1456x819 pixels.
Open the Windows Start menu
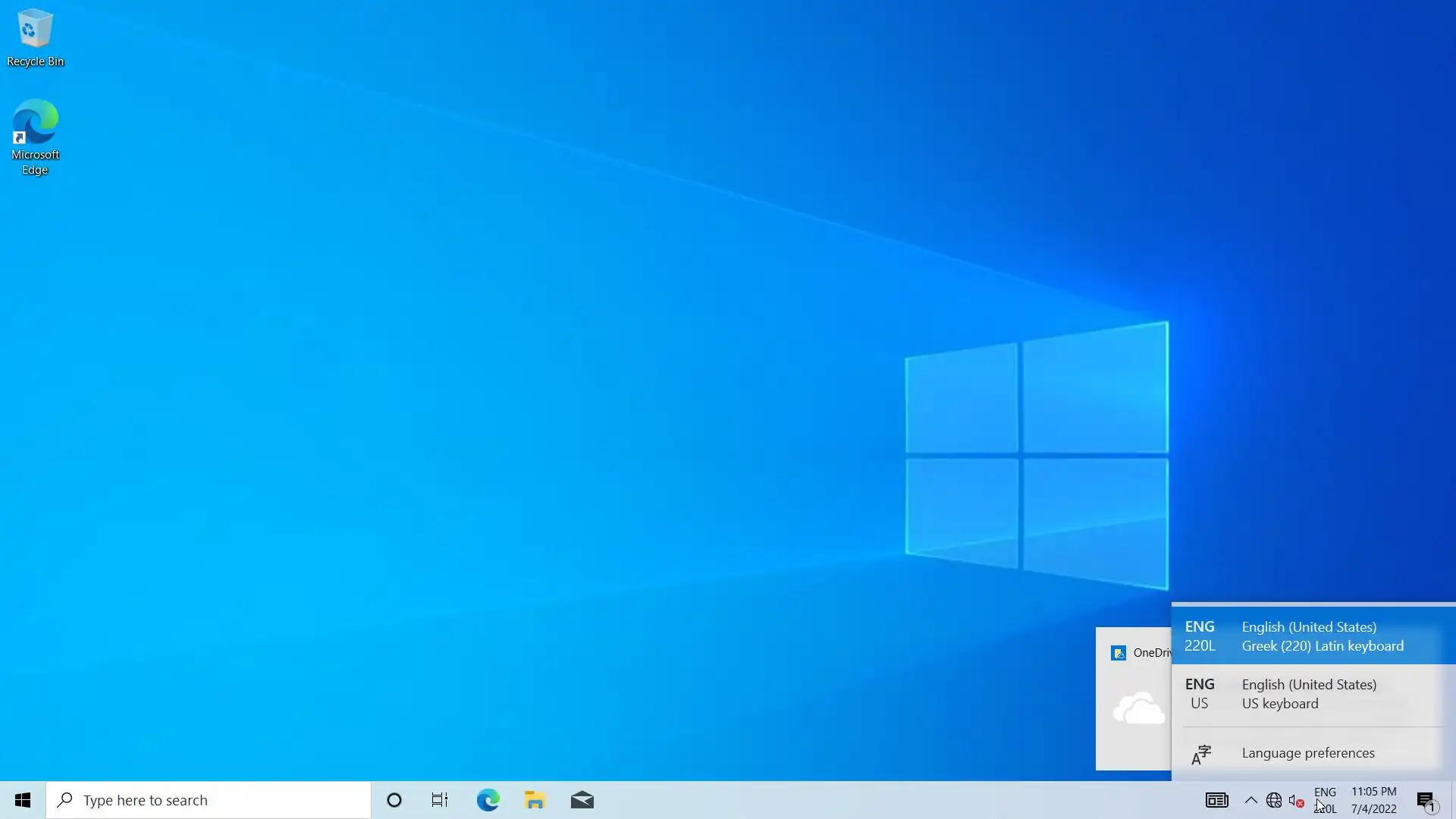click(23, 800)
